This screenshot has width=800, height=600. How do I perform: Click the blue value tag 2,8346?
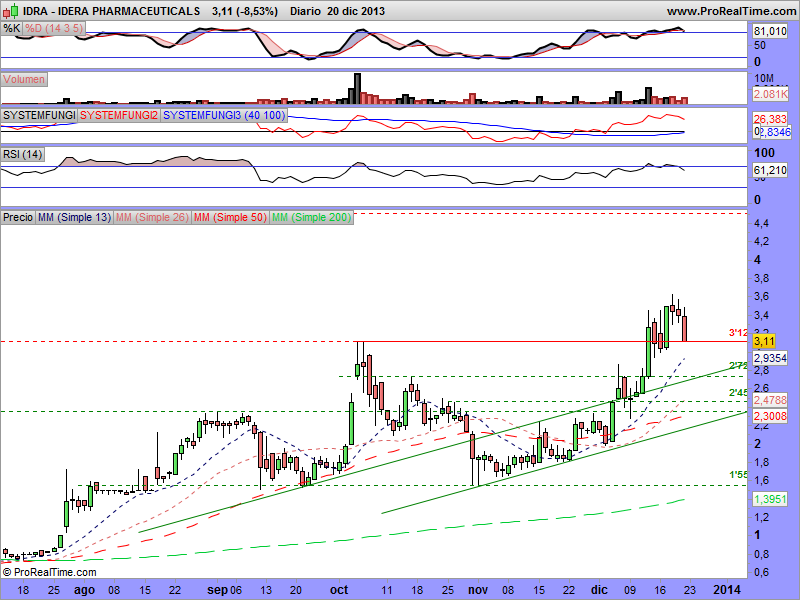point(775,132)
